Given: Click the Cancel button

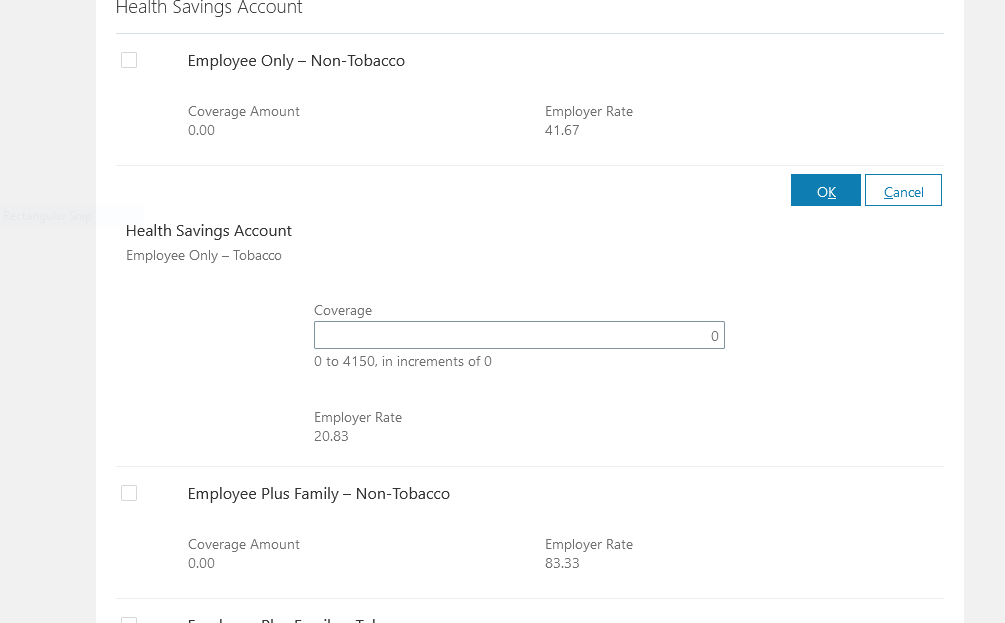Looking at the screenshot, I should (x=902, y=190).
